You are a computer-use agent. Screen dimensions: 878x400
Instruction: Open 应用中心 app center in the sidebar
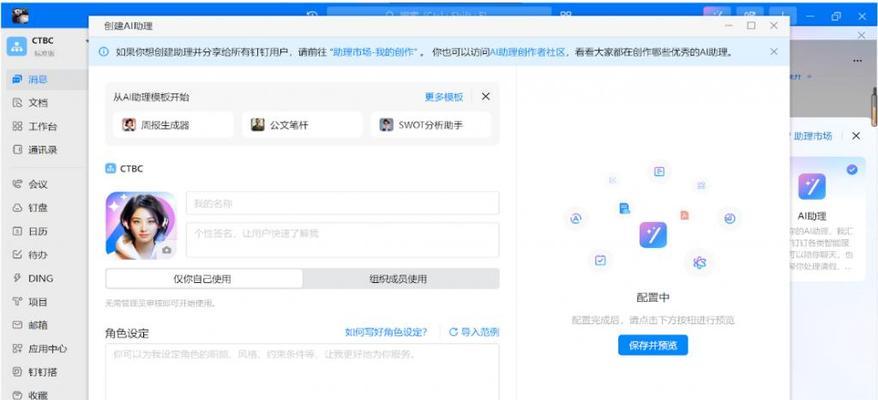(39, 348)
